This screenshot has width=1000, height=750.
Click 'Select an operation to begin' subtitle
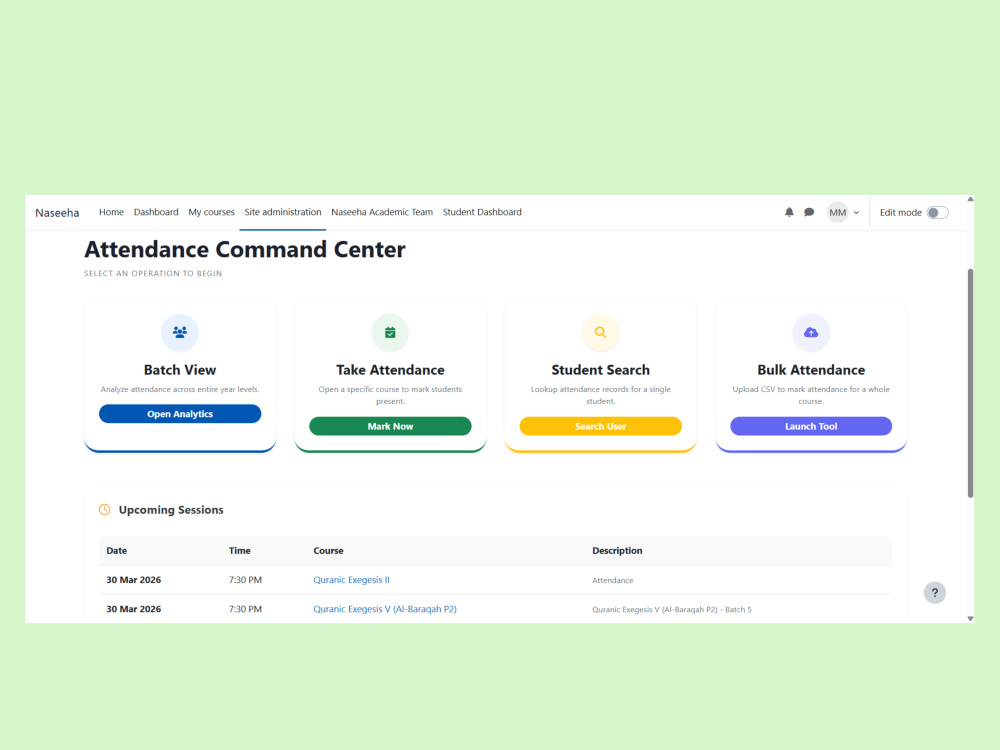(153, 274)
